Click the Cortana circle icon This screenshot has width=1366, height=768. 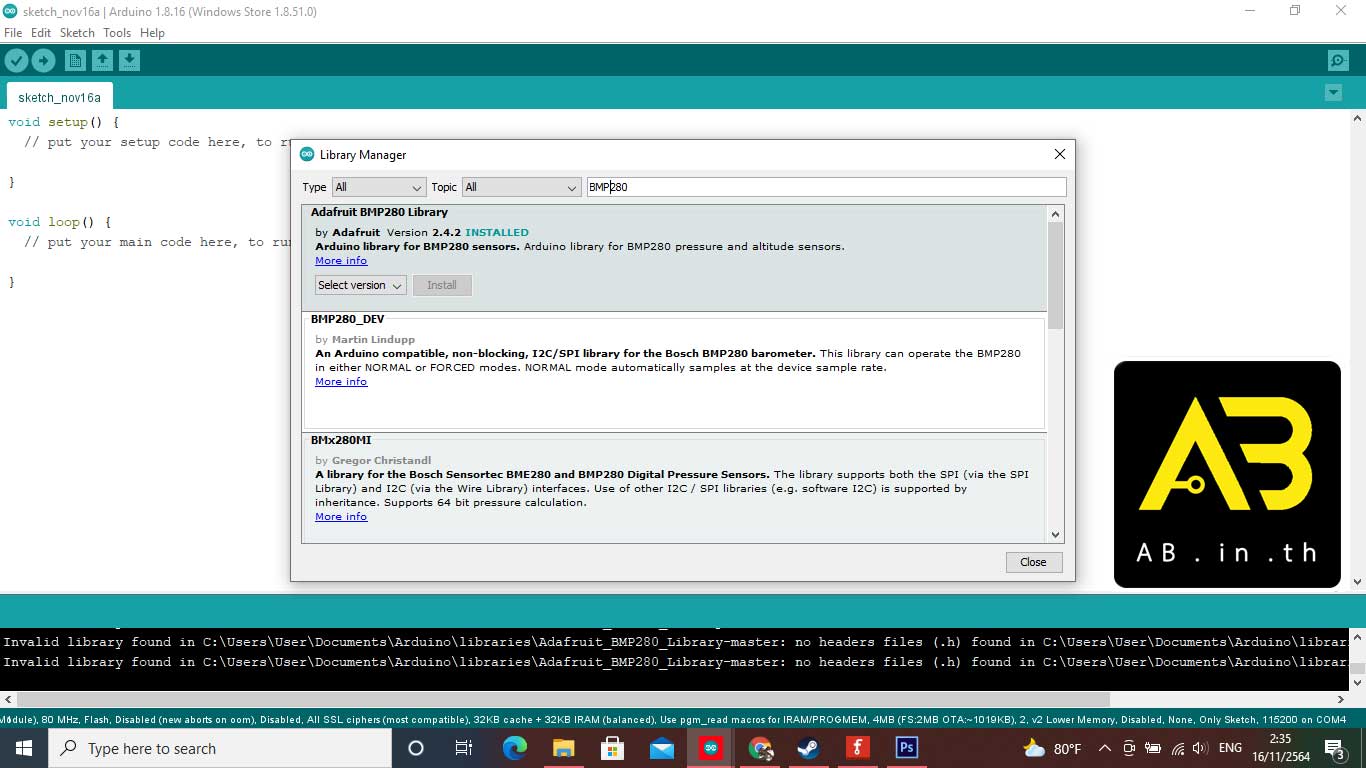(416, 748)
